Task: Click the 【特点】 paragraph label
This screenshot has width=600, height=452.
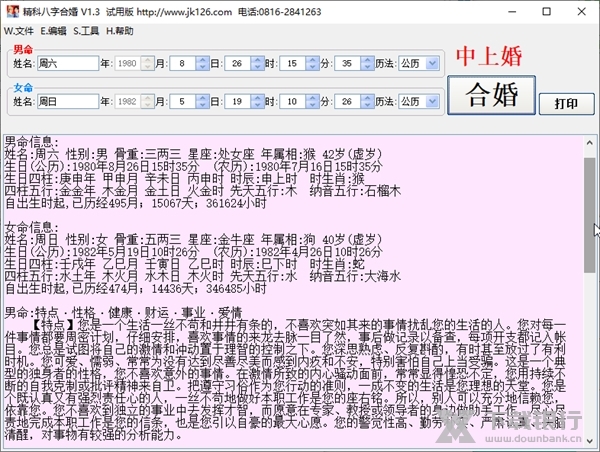Action: pyautogui.click(x=52, y=325)
